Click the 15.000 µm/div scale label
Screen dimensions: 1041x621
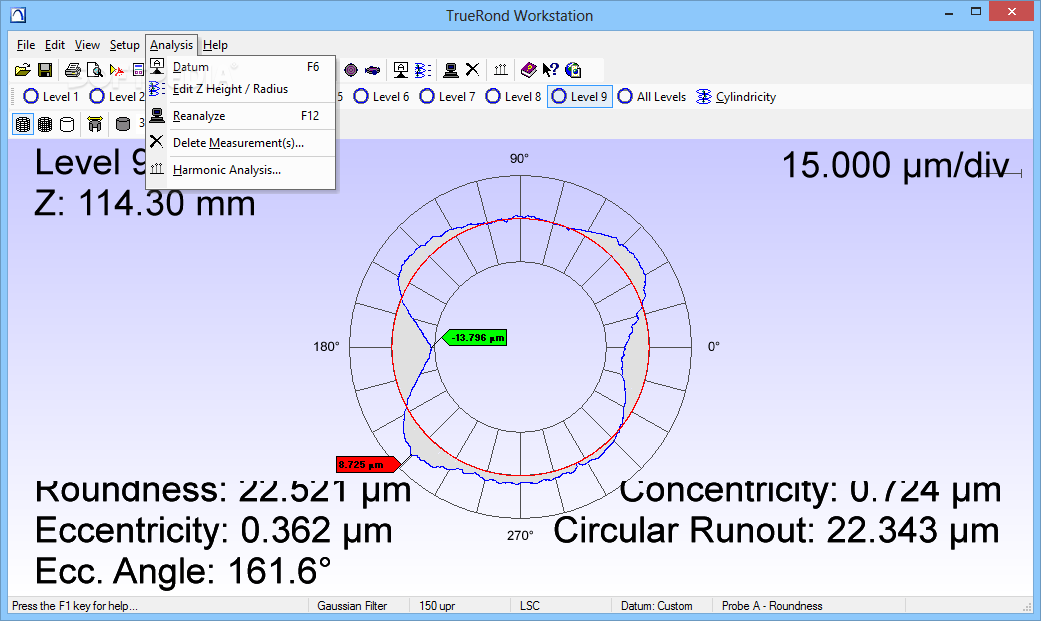tap(895, 165)
